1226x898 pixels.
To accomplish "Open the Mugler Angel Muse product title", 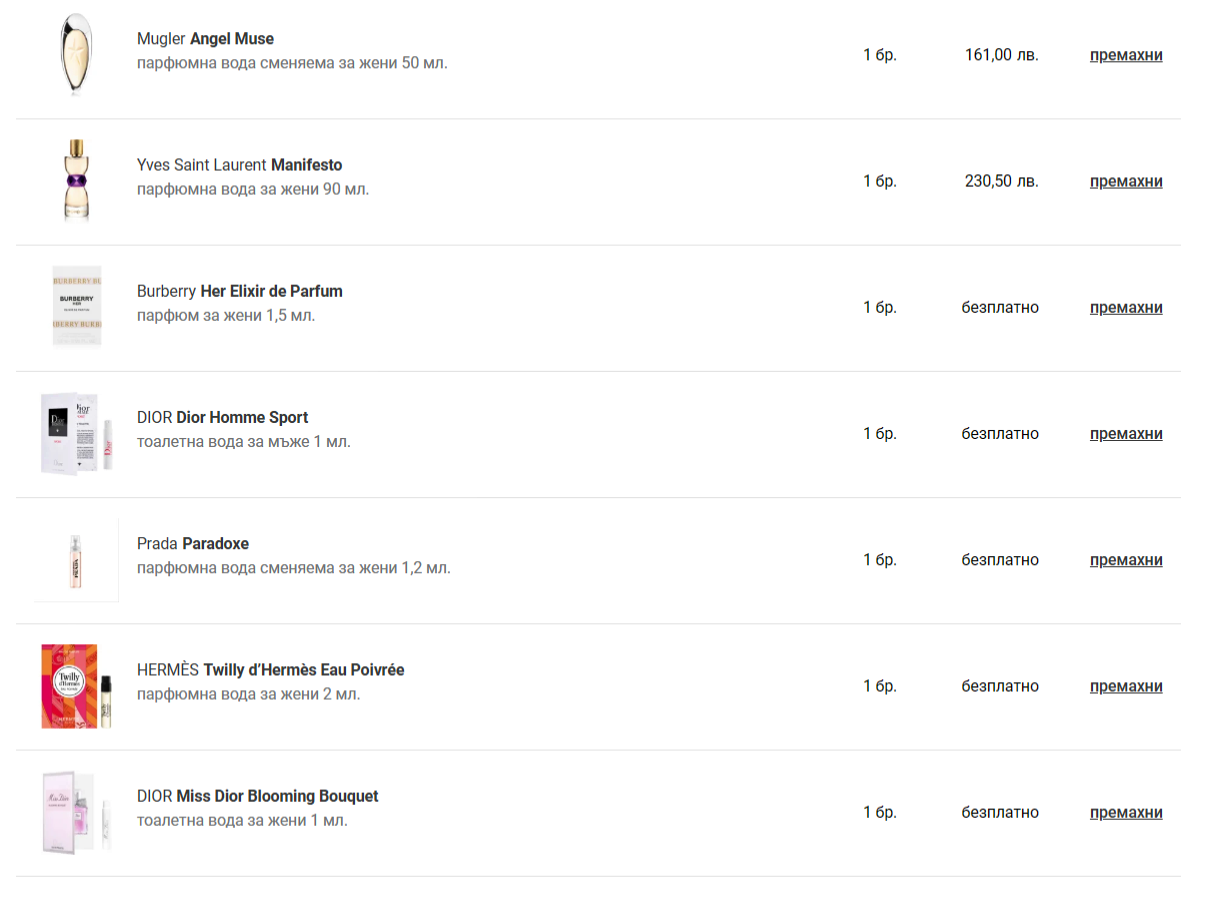I will click(205, 39).
